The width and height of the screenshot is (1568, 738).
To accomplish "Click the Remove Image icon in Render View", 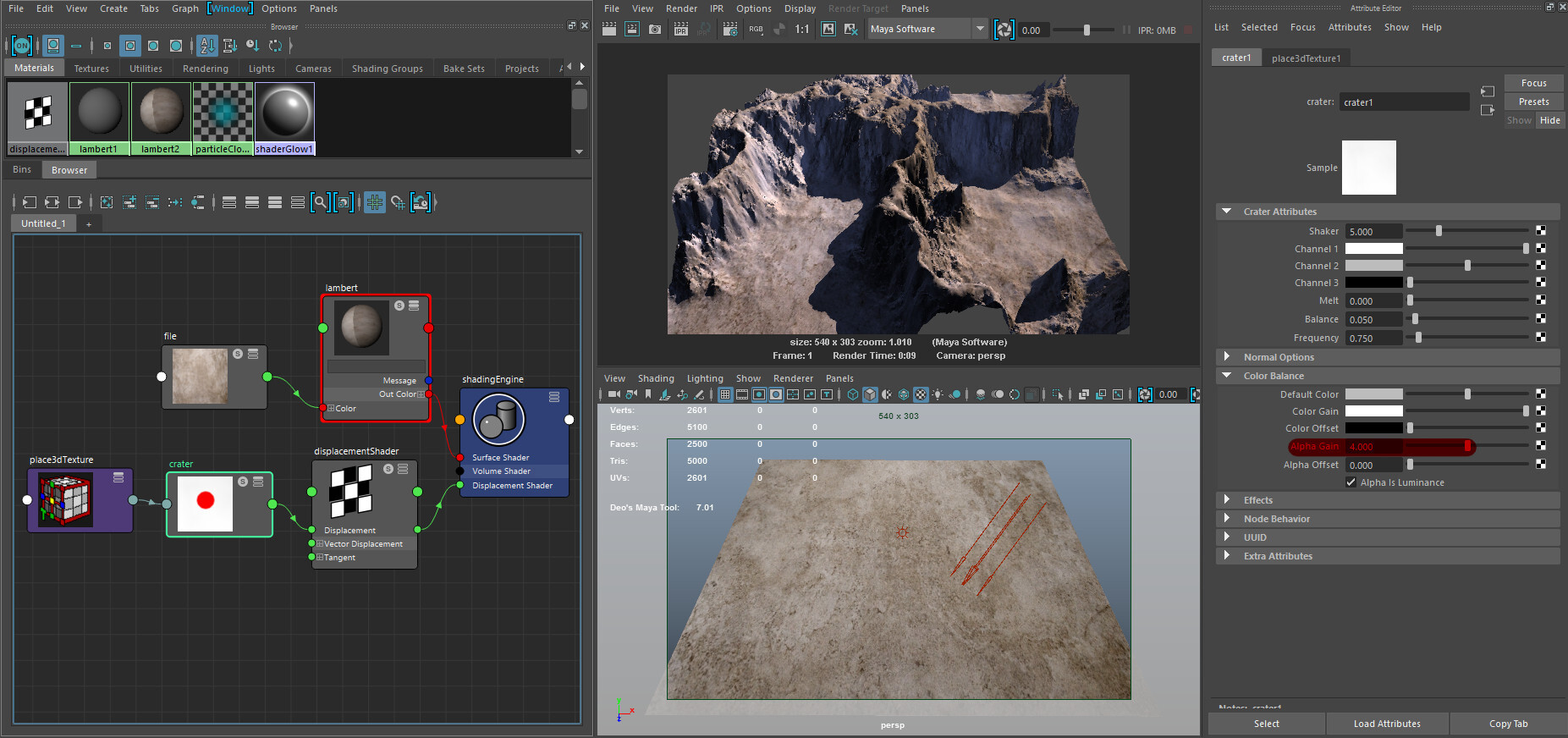I will (x=851, y=30).
